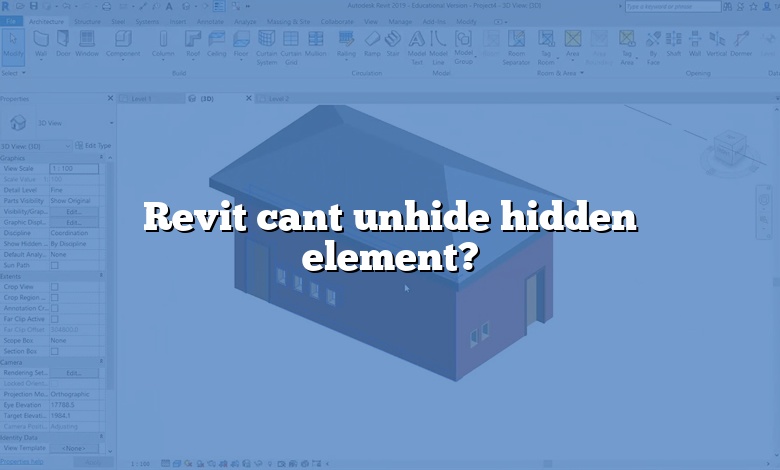Pick the Door tool
Image resolution: width=780 pixels, height=470 pixels.
pyautogui.click(x=63, y=44)
